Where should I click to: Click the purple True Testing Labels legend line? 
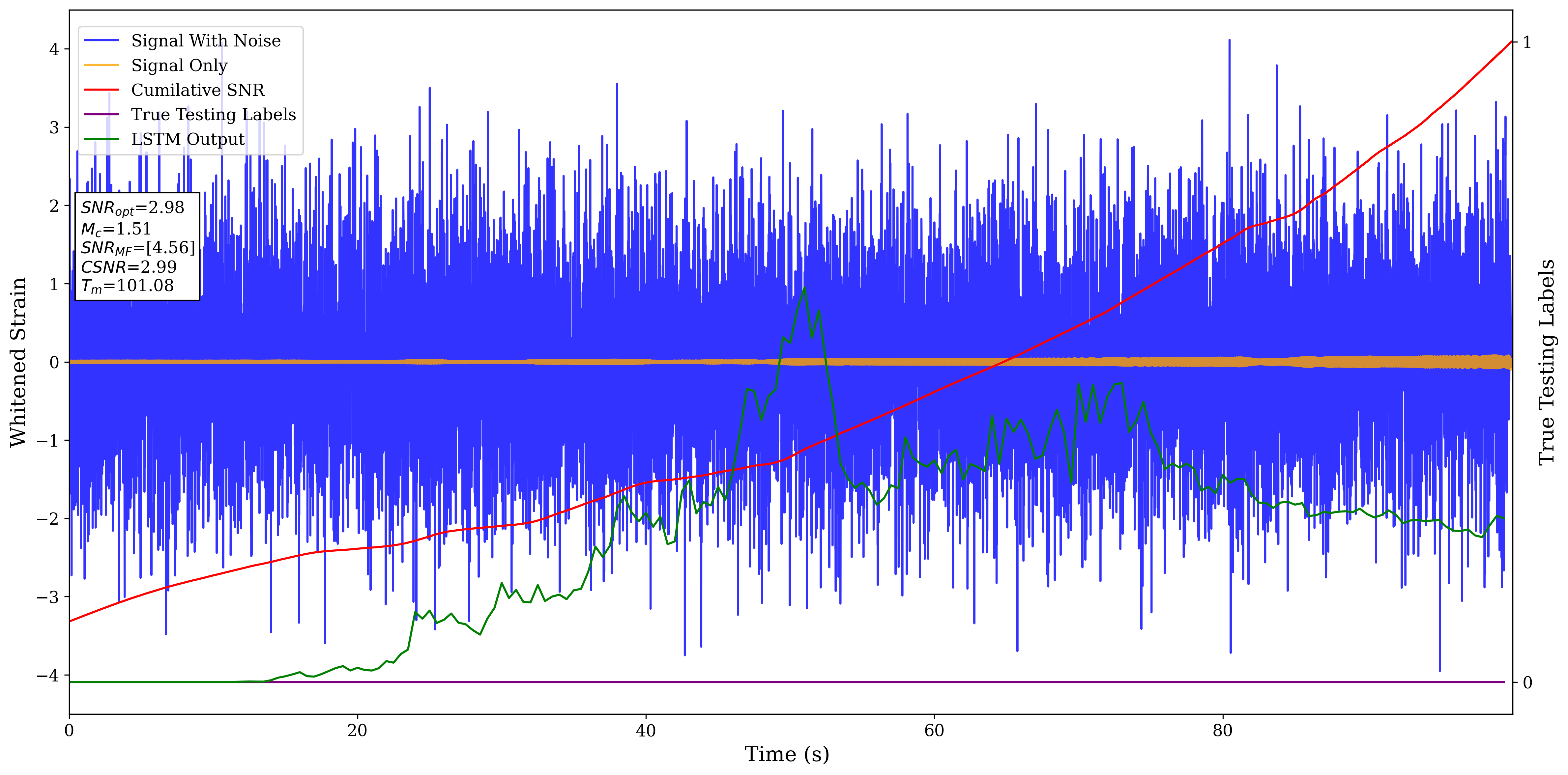point(101,114)
